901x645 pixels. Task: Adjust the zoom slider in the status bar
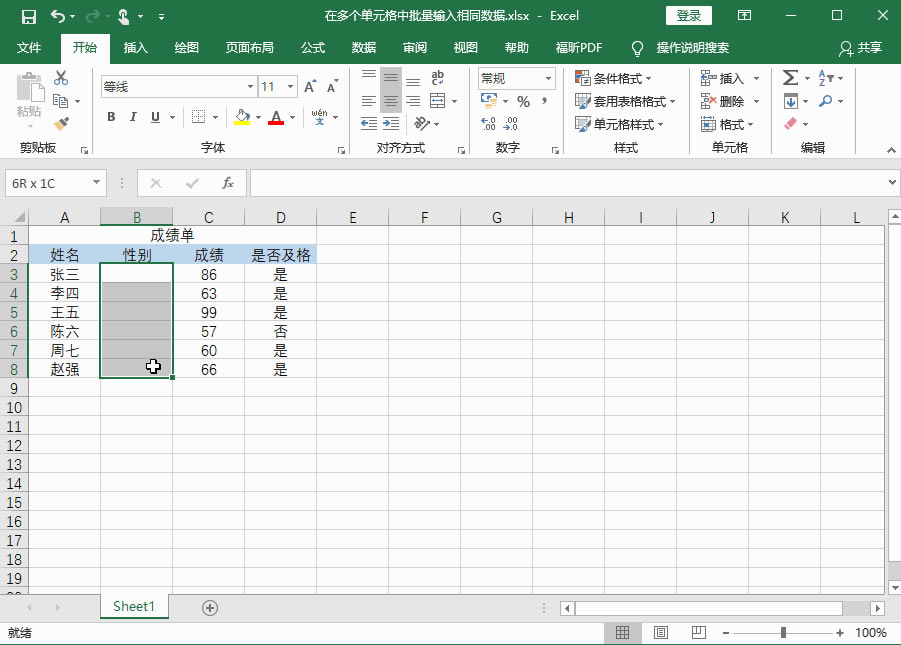point(783,632)
